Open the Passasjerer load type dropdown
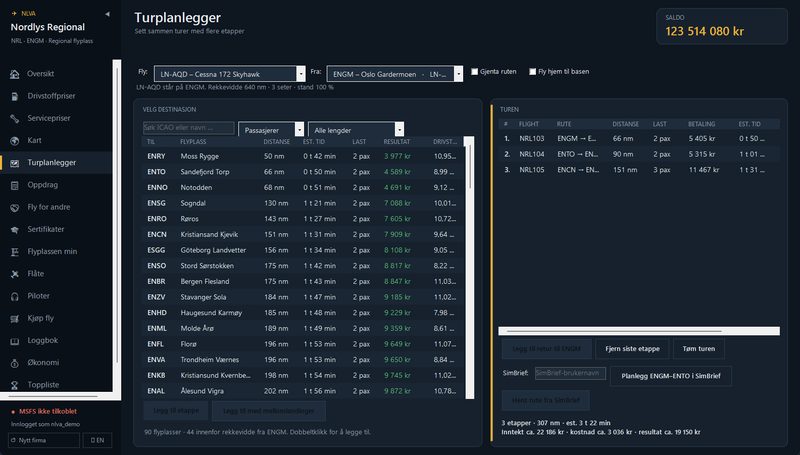The height and width of the screenshot is (455, 800). (271, 130)
